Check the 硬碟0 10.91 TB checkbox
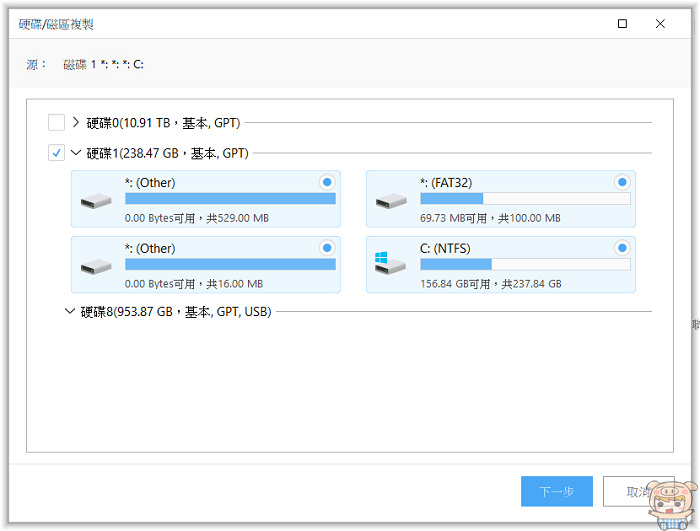Viewport: 700px width, 531px height. [x=57, y=123]
